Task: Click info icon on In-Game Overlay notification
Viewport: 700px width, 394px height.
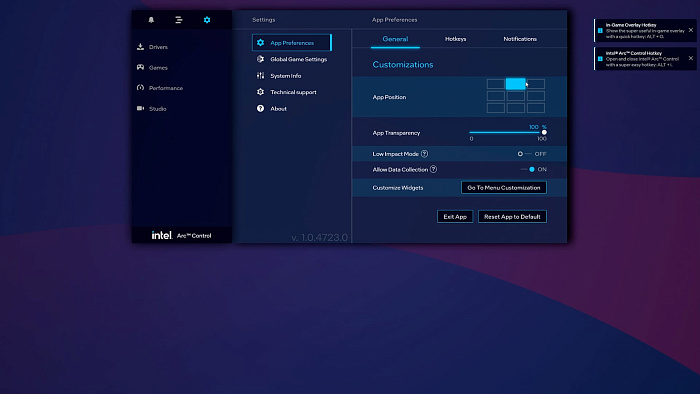Action: 600,30
